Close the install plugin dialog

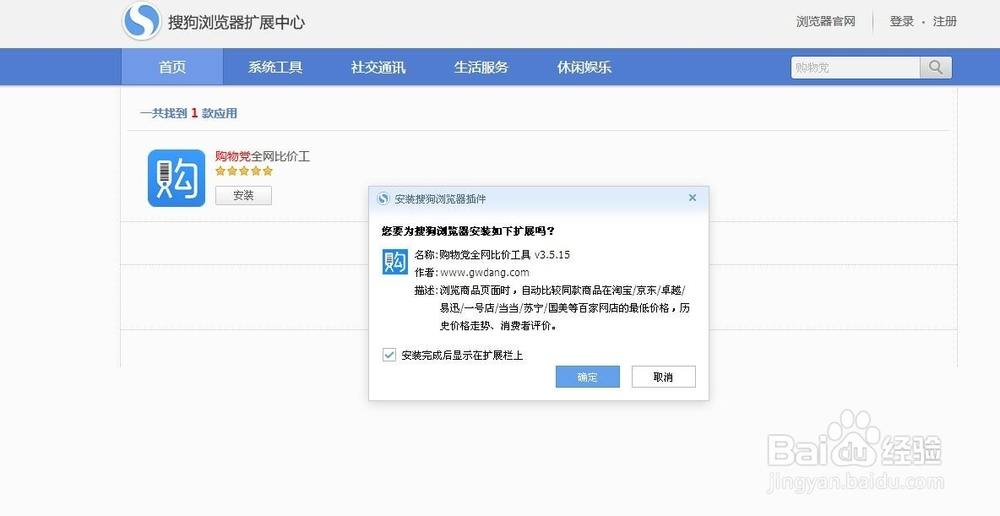[692, 198]
